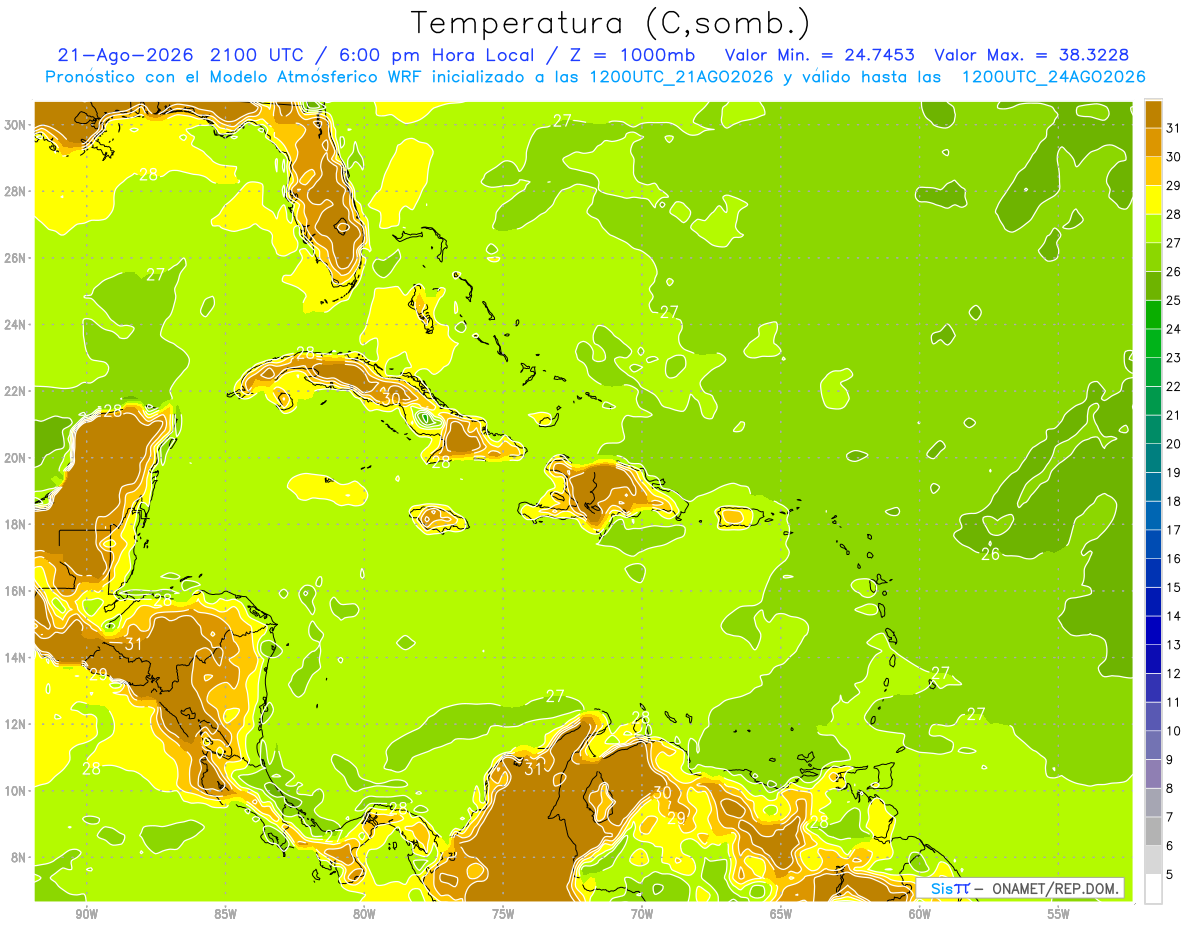The width and height of the screenshot is (1200, 927).
Task: Click the '24N' latitude axis label
Action: click(x=16, y=325)
